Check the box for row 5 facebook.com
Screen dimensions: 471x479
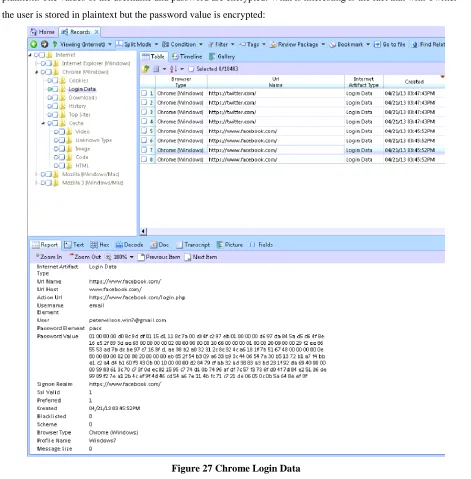(144, 131)
